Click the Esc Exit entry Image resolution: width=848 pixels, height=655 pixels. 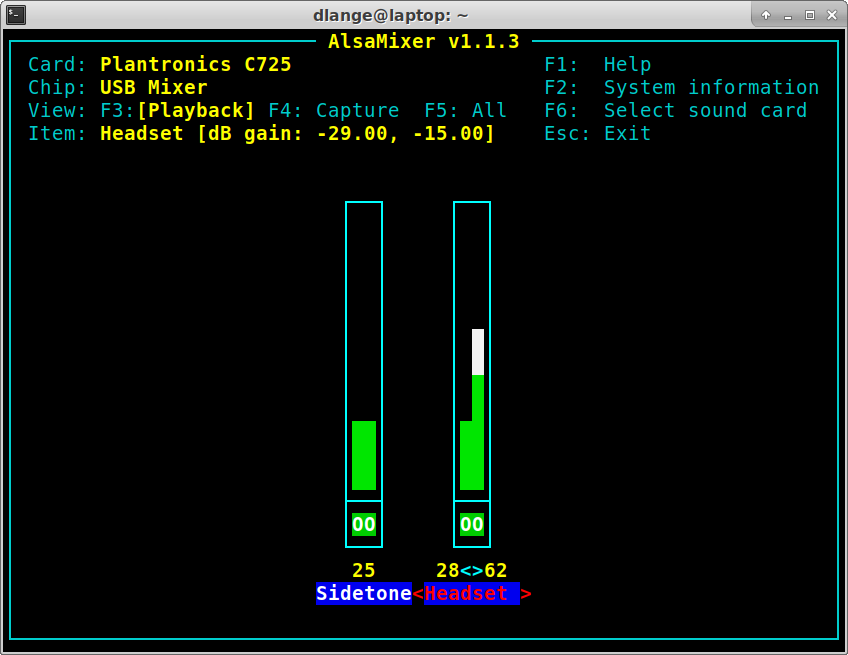(598, 134)
